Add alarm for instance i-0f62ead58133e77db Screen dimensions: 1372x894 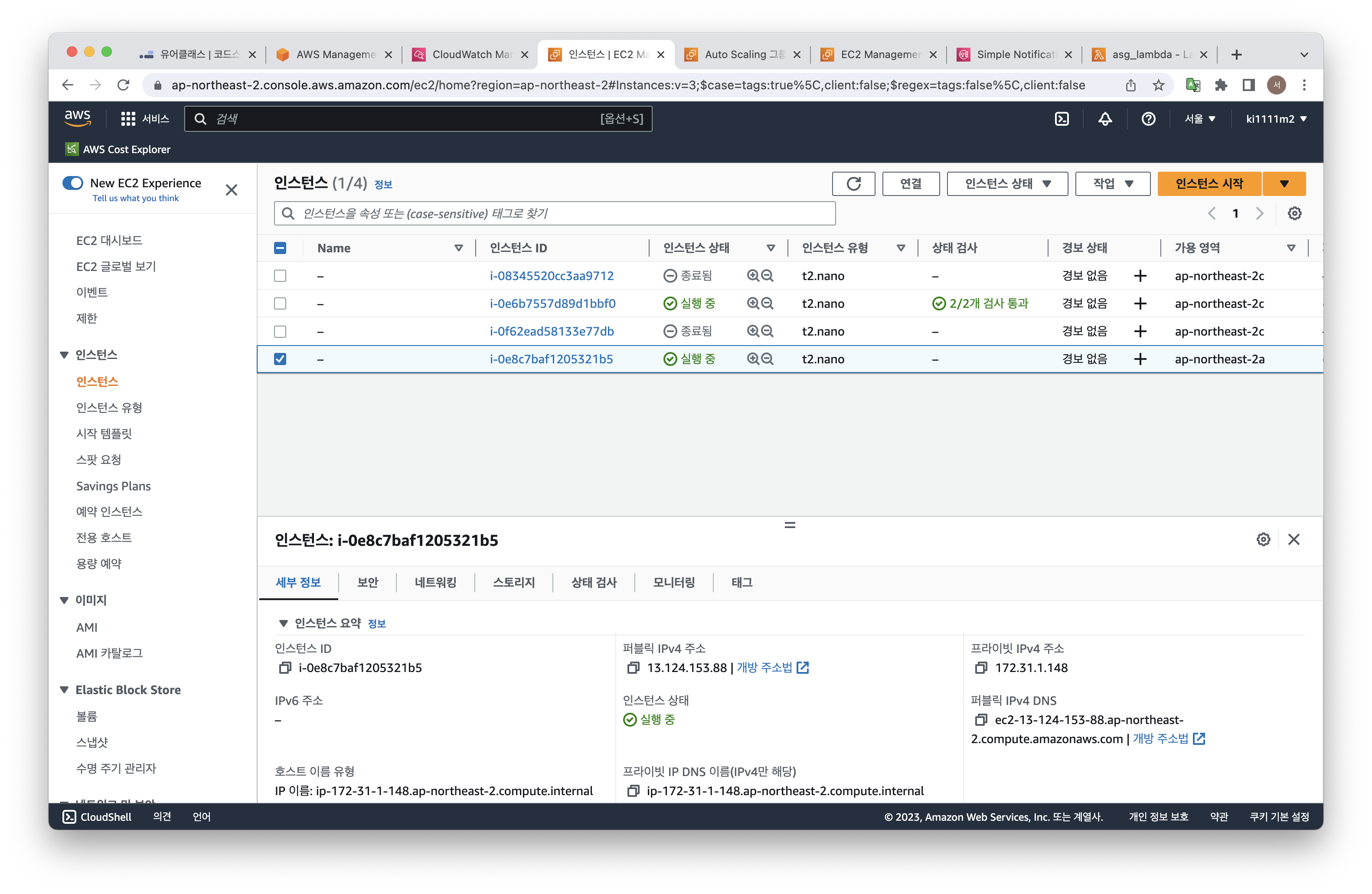pyautogui.click(x=1140, y=331)
